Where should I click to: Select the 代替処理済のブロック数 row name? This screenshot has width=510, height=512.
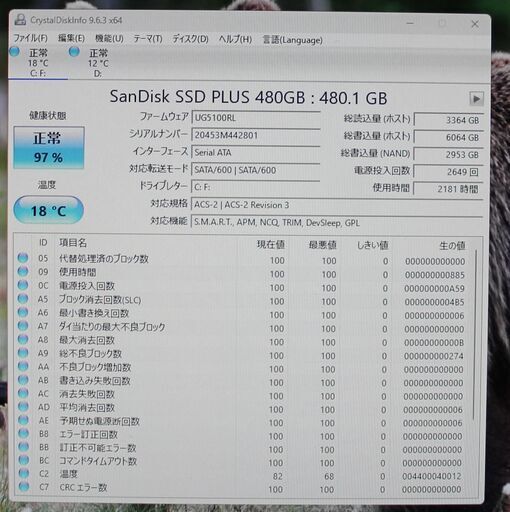click(104, 259)
